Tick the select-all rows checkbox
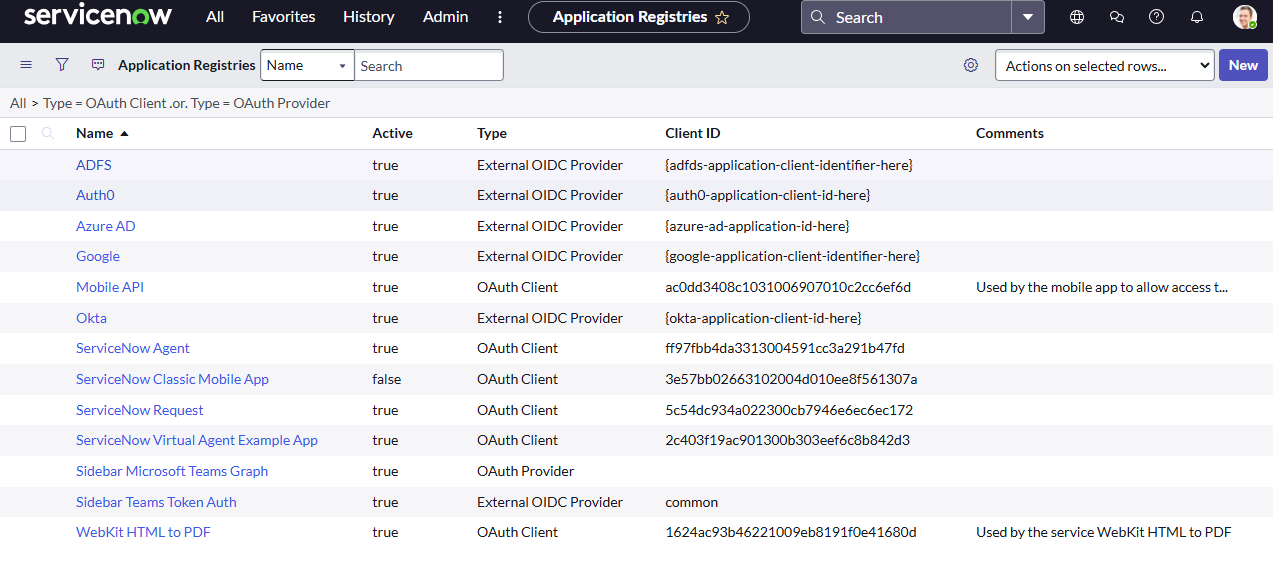 pos(18,133)
